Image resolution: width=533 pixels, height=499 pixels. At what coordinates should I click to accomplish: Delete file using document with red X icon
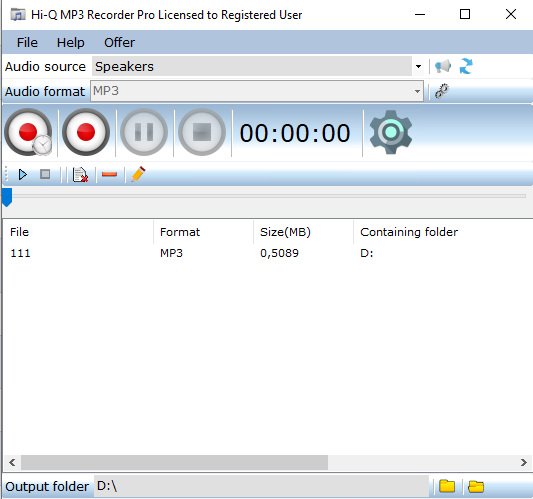(80, 175)
